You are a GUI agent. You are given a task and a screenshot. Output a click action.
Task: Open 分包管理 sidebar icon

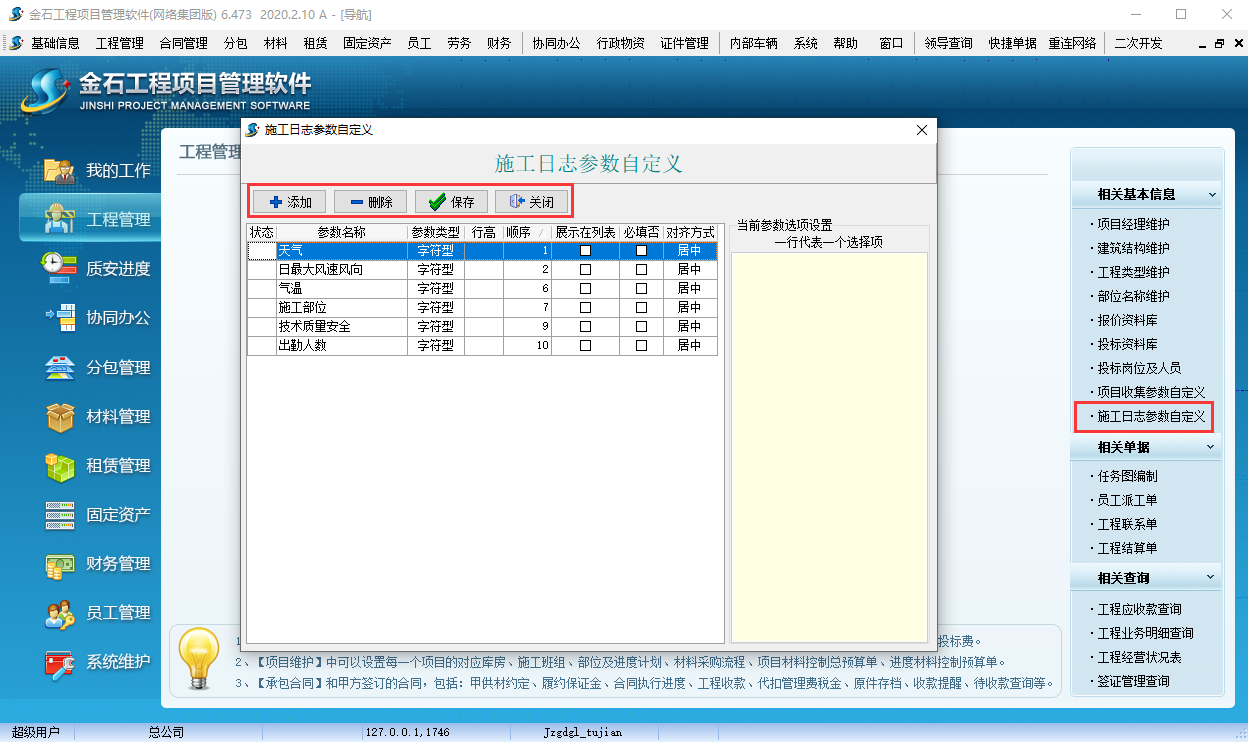60,367
